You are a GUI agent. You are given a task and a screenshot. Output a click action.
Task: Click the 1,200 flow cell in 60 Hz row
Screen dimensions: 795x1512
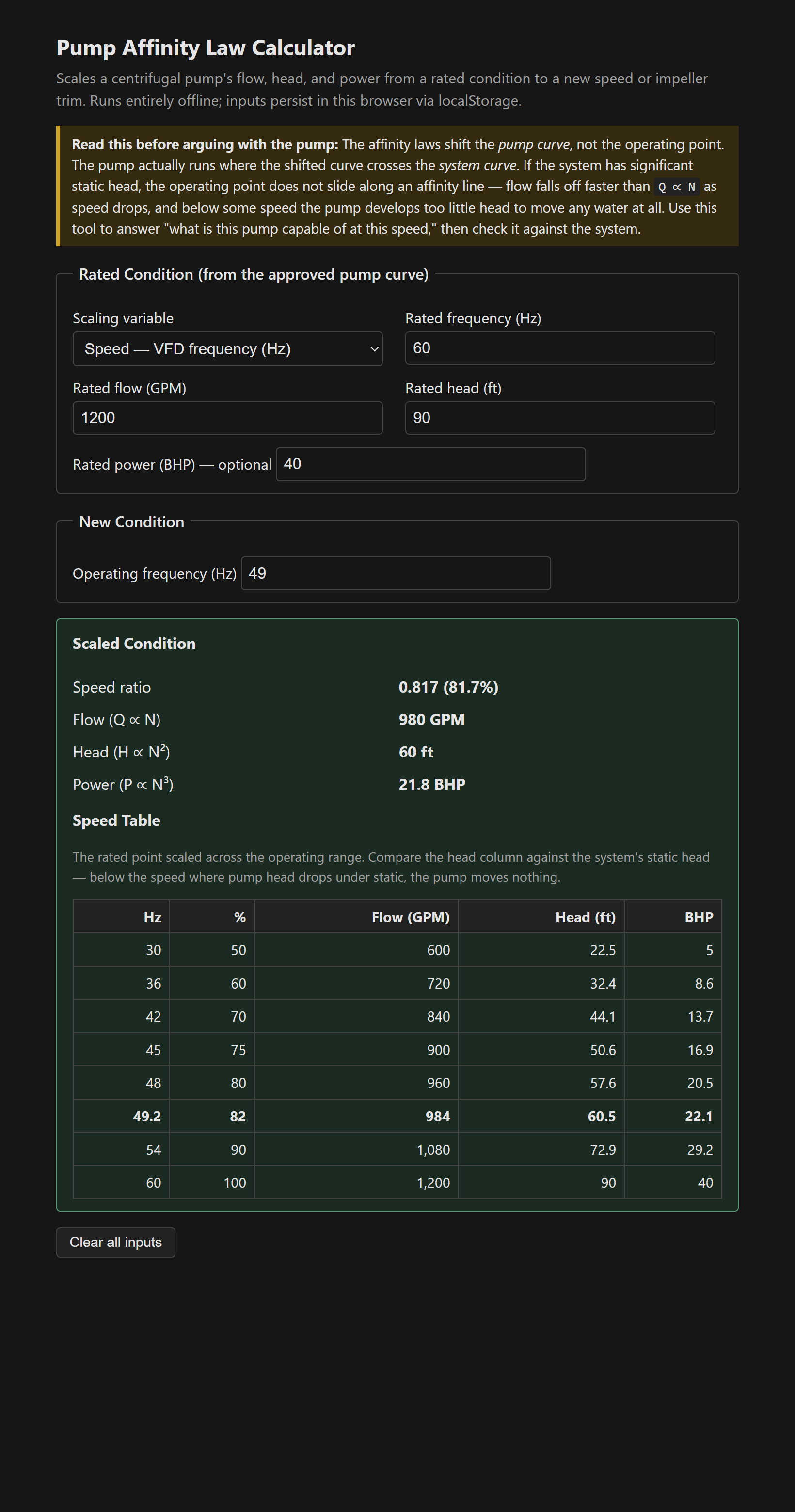pyautogui.click(x=356, y=1182)
